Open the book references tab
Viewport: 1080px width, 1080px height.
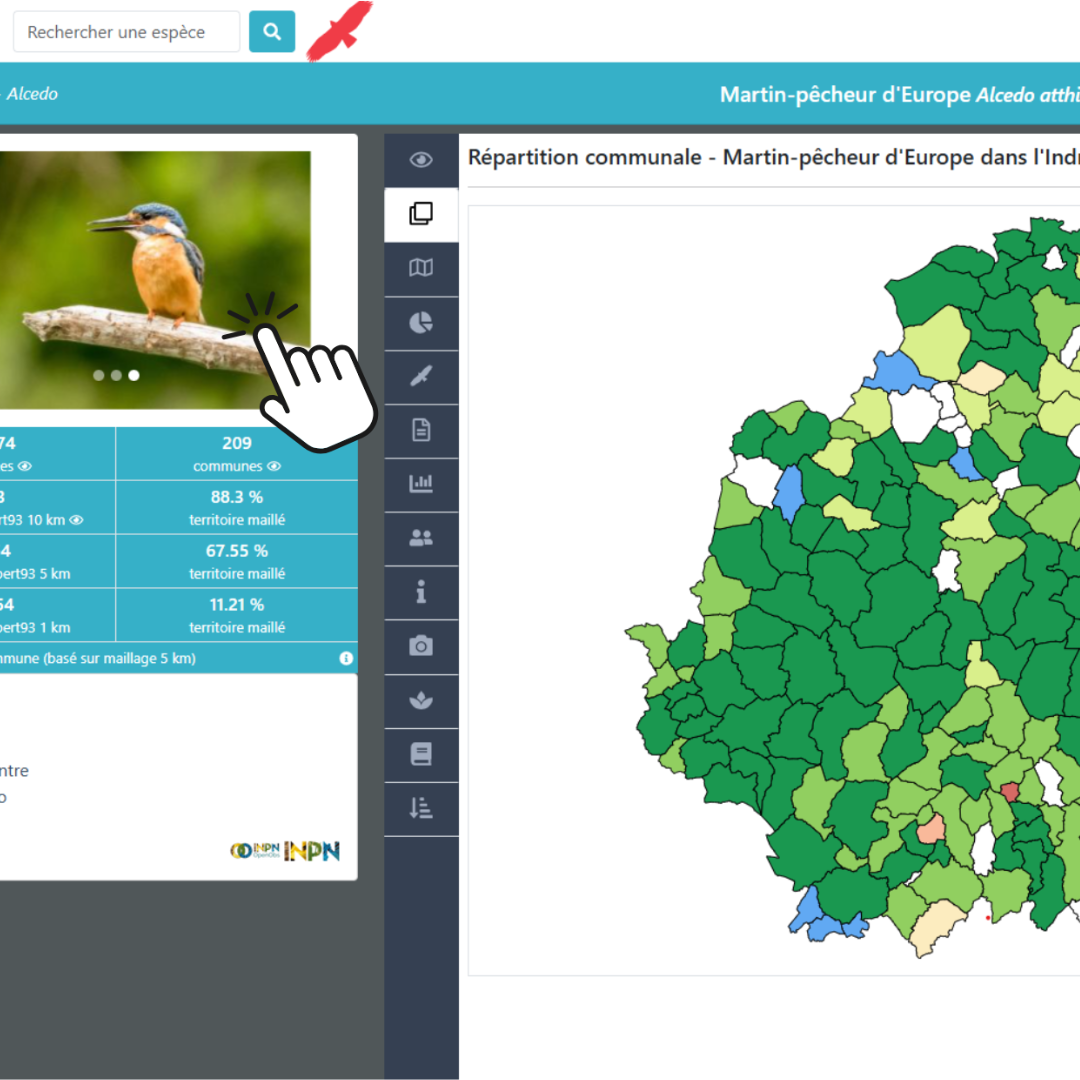pos(421,754)
